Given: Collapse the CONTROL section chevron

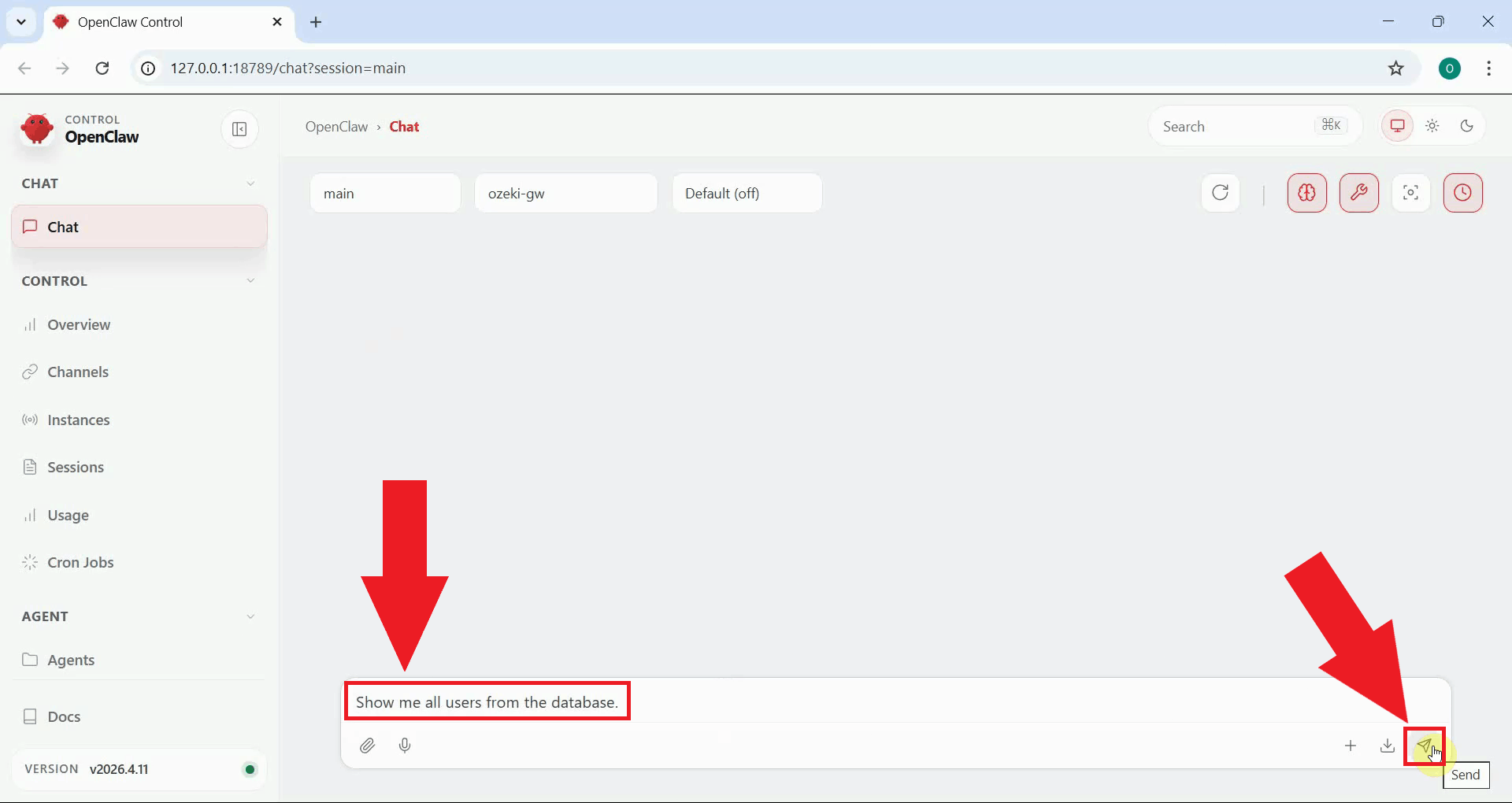Looking at the screenshot, I should [250, 281].
